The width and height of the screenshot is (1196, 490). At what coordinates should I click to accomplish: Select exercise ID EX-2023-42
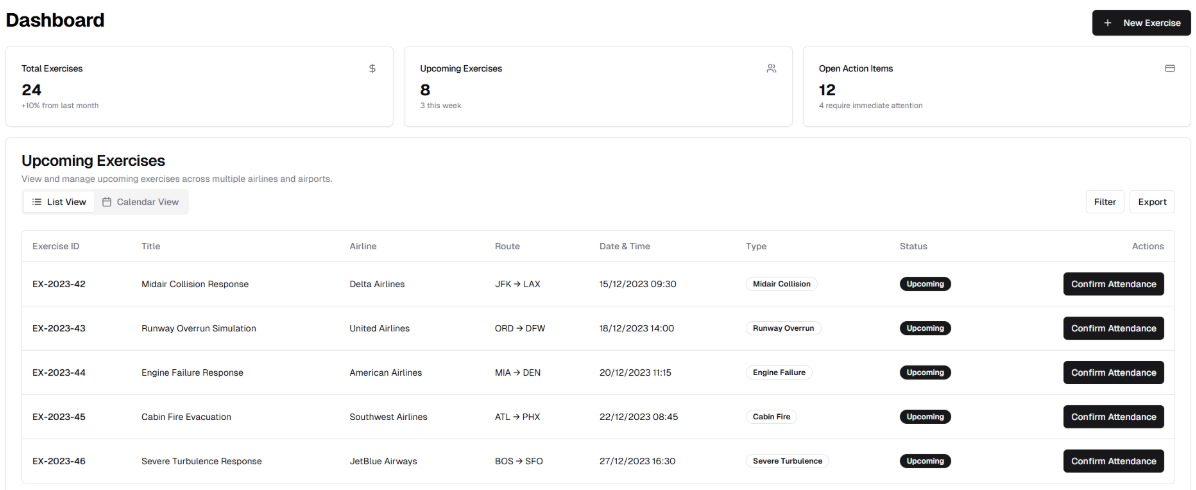[x=59, y=284]
